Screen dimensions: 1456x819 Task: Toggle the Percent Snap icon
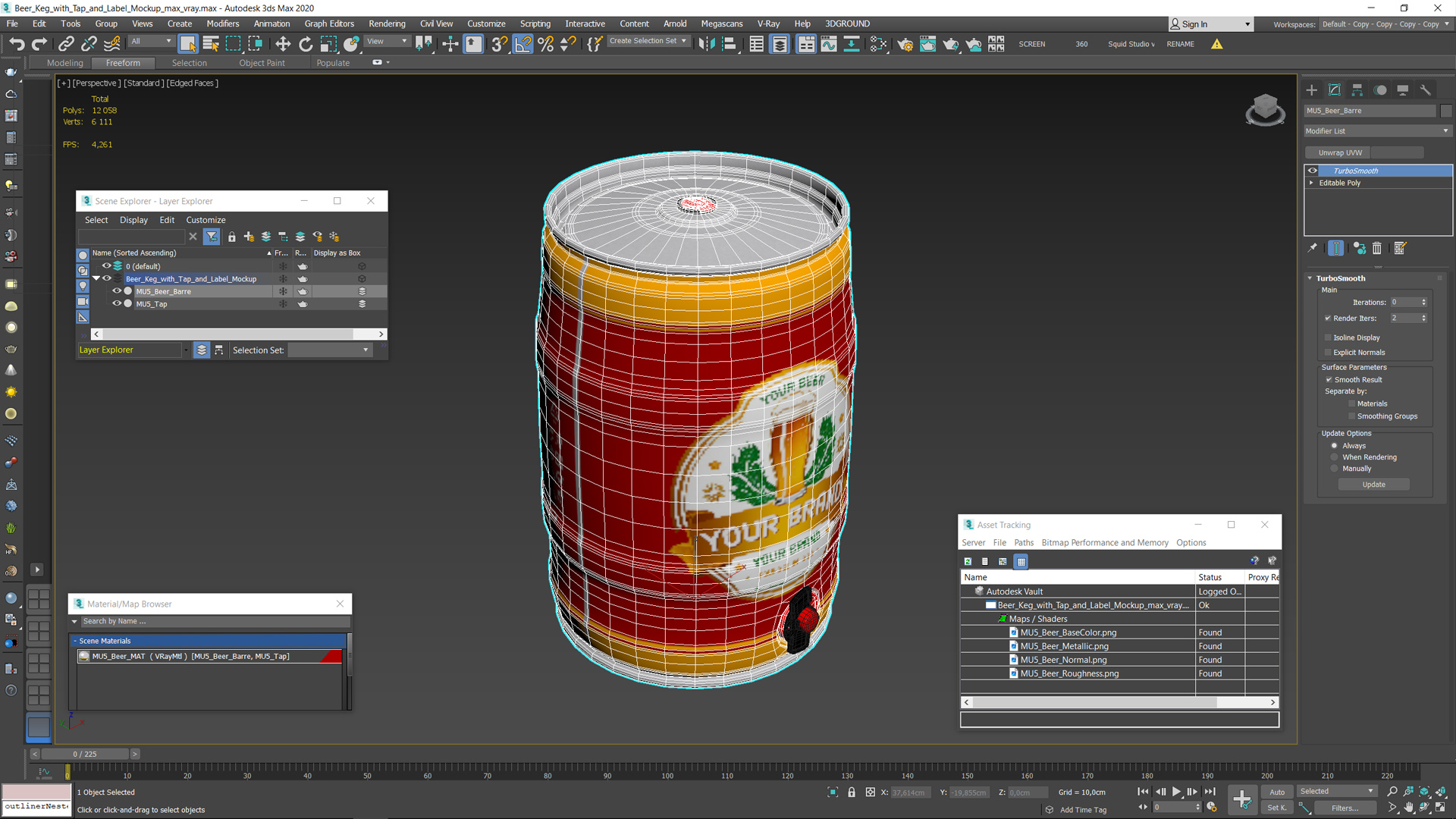click(x=545, y=44)
